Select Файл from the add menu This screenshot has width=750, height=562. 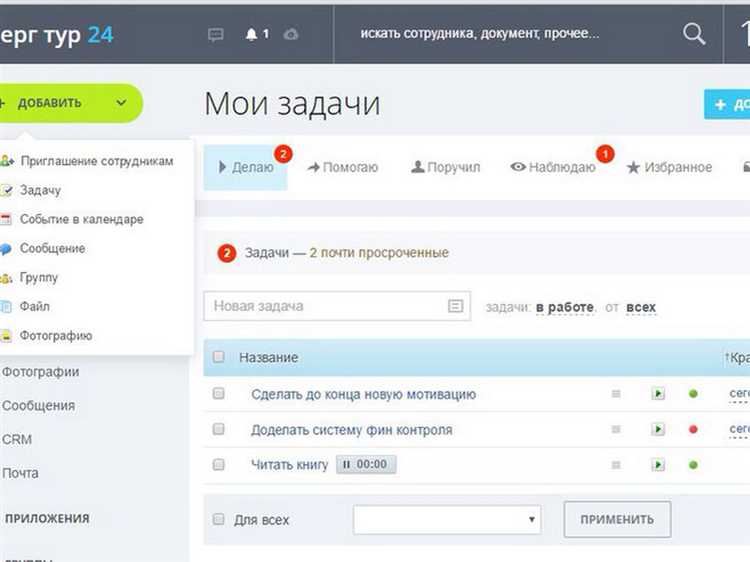tap(34, 307)
